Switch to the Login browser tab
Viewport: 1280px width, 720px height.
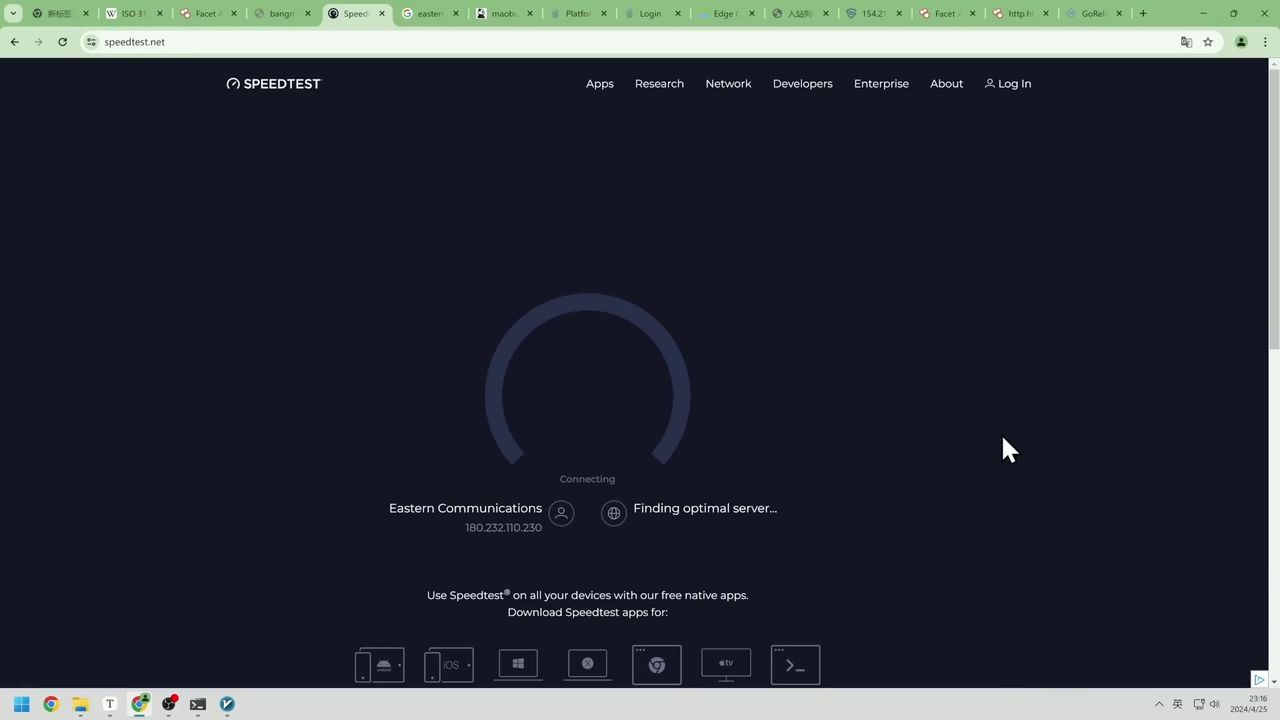pyautogui.click(x=650, y=14)
